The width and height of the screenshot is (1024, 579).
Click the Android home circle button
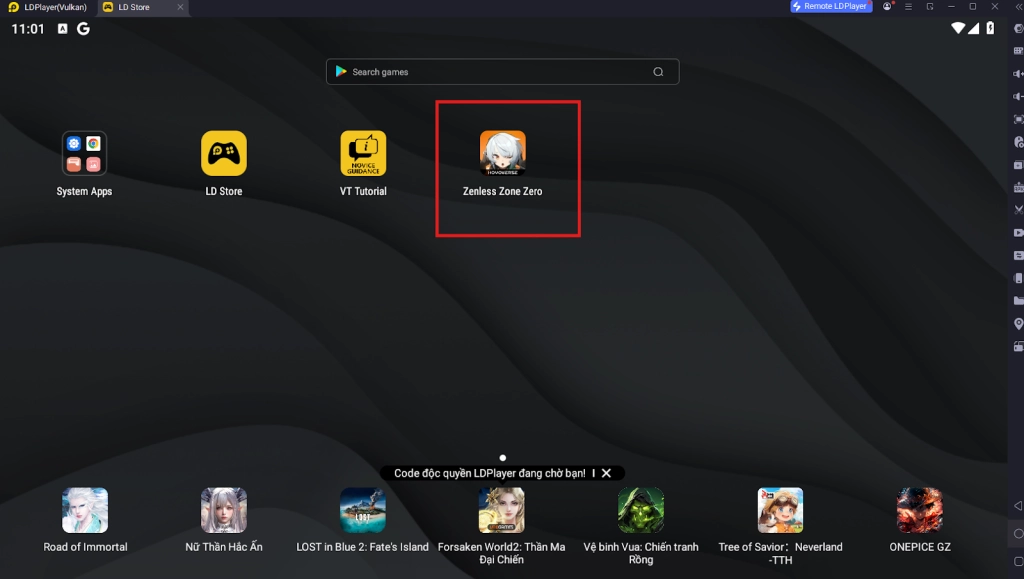coord(1018,534)
